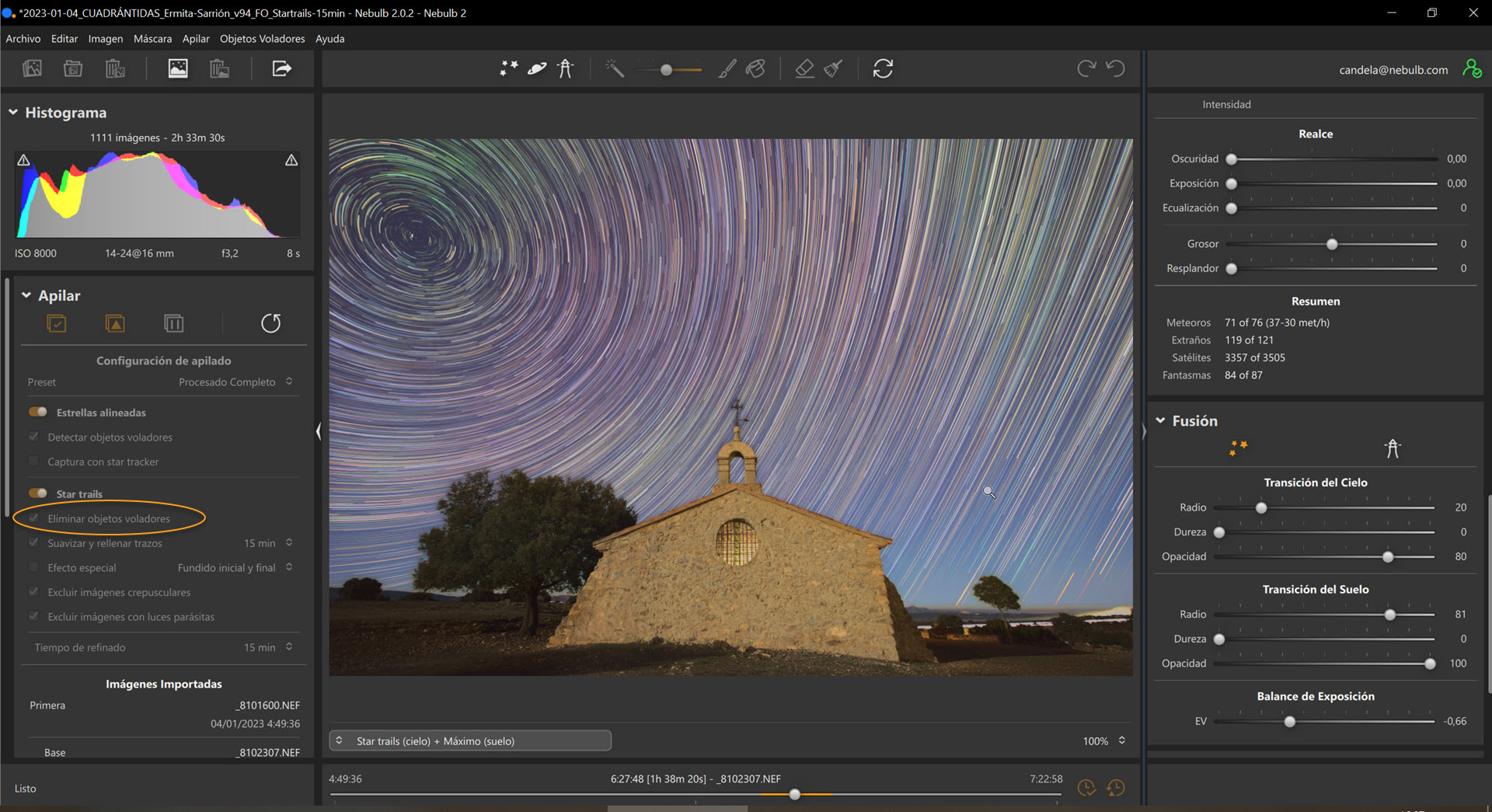Open the Objetos Voladores menu

click(x=263, y=38)
